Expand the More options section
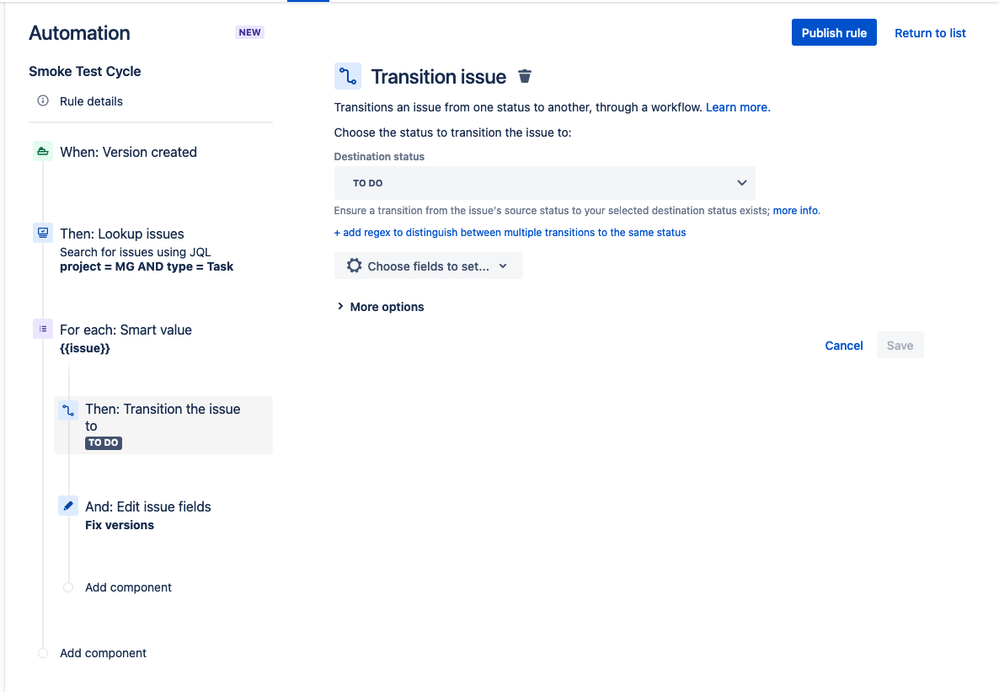Screen dimensions: 999x692 point(380,307)
